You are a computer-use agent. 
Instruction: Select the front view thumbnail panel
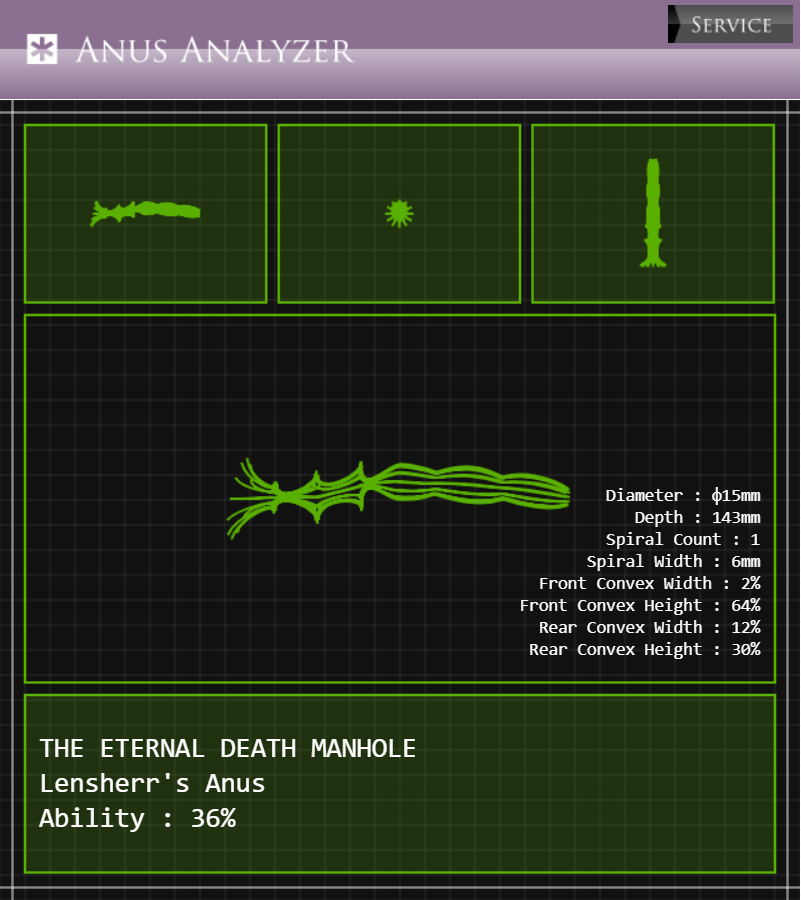click(x=399, y=214)
